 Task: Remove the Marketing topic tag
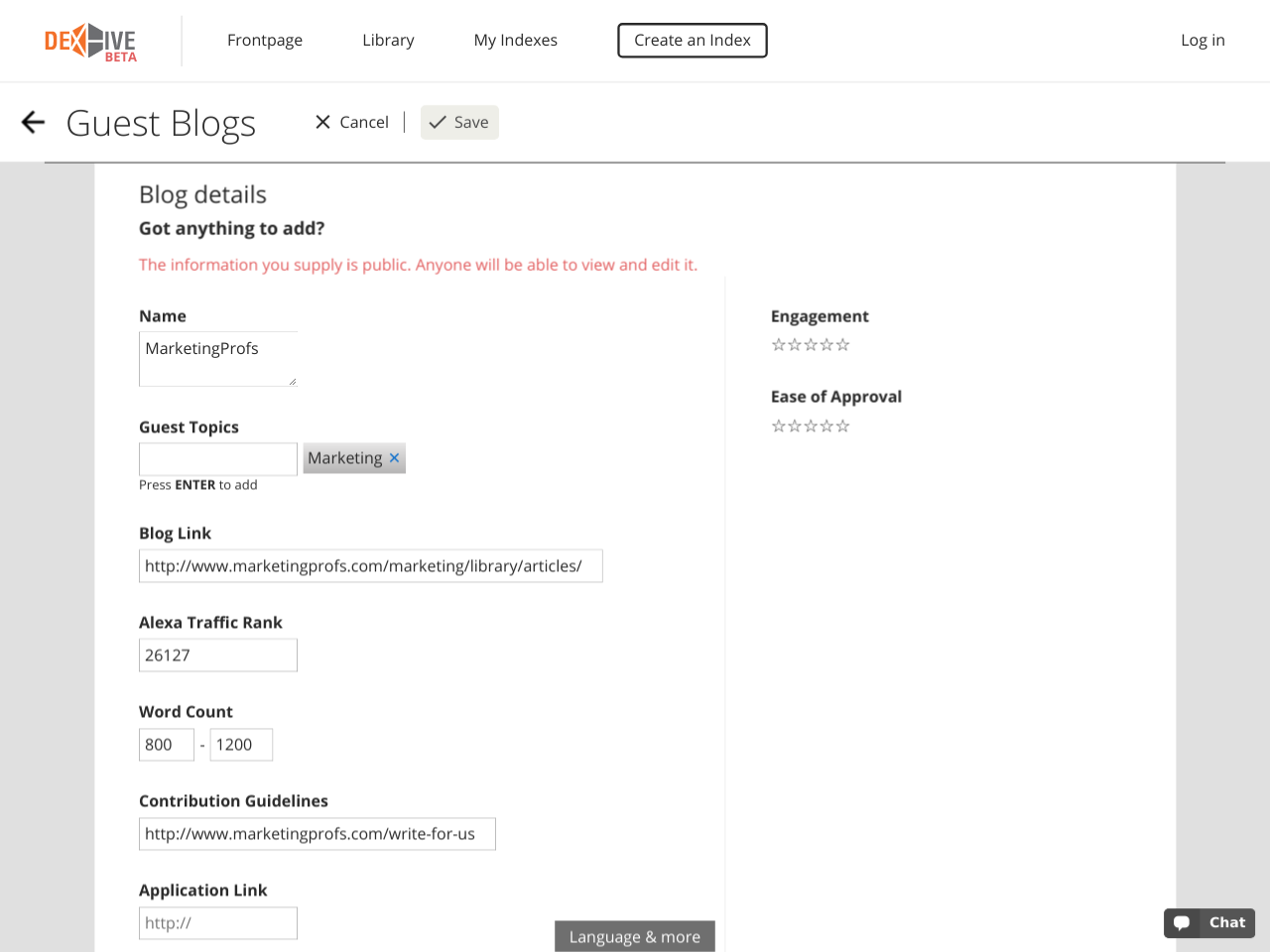click(x=394, y=458)
